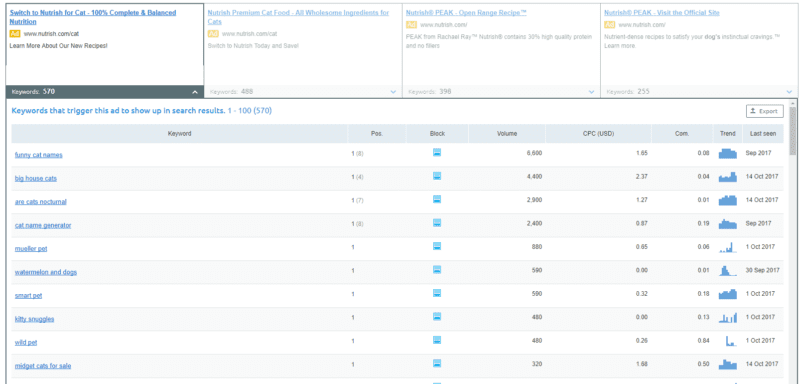Sort by the Pos. column header
This screenshot has width=800, height=384.
[x=377, y=134]
